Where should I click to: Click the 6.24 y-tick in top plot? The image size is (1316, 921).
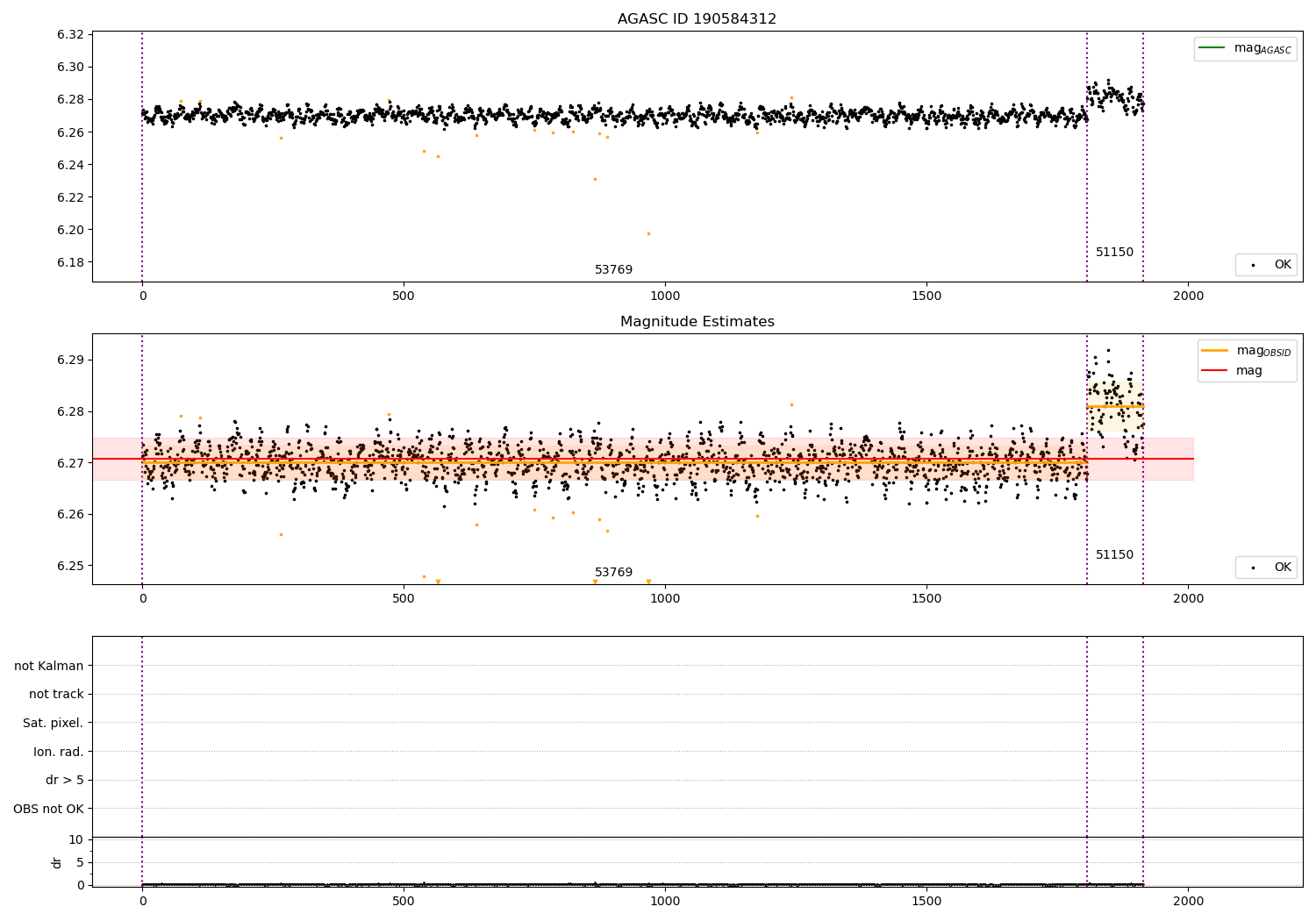click(69, 165)
